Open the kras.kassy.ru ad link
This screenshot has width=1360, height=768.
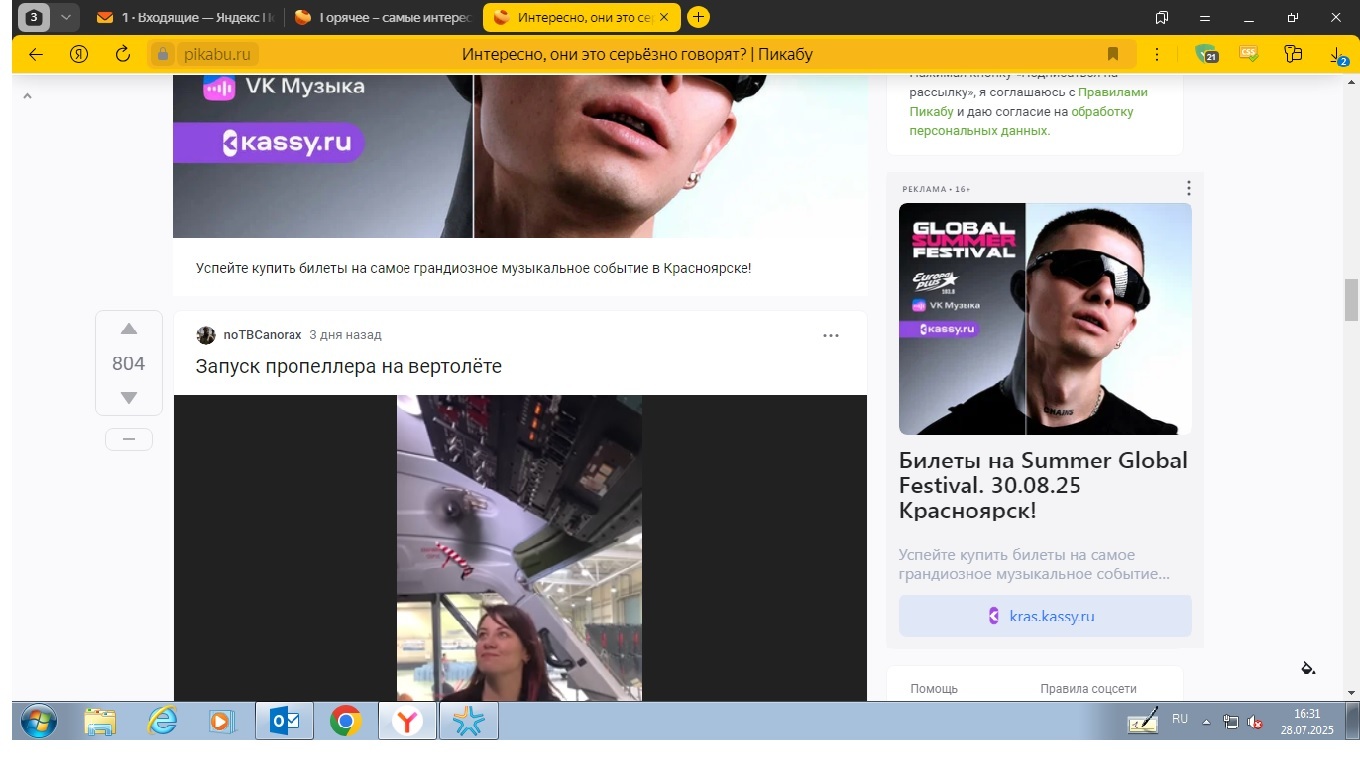click(1044, 616)
